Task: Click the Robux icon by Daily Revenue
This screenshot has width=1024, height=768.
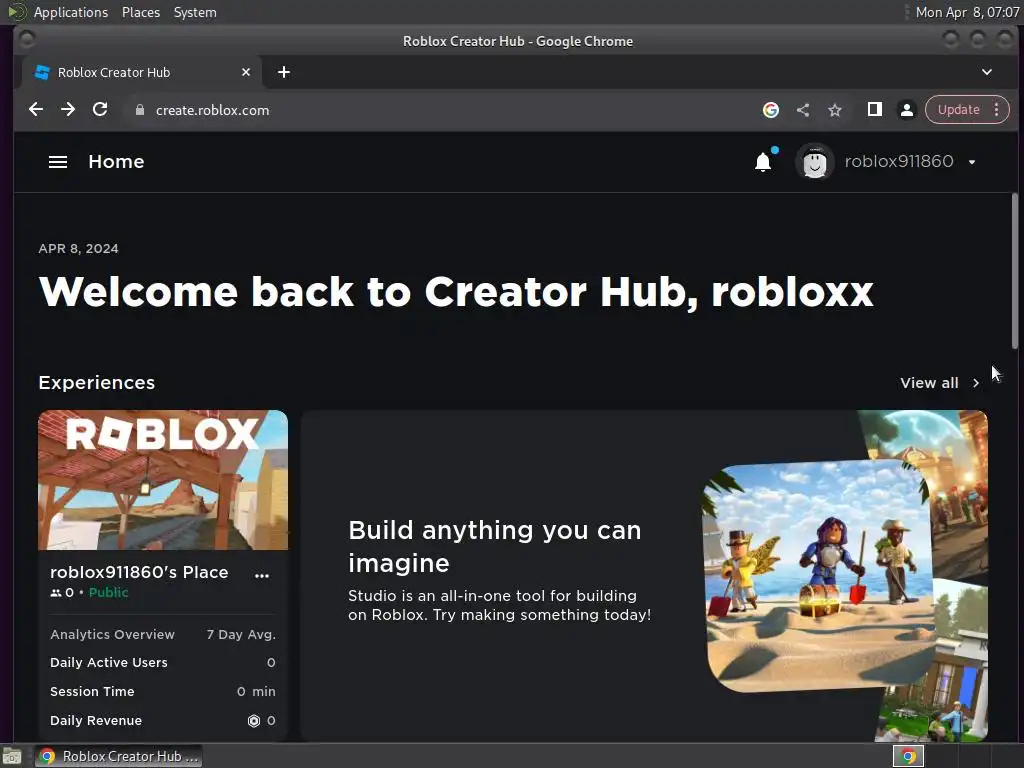Action: tap(254, 721)
